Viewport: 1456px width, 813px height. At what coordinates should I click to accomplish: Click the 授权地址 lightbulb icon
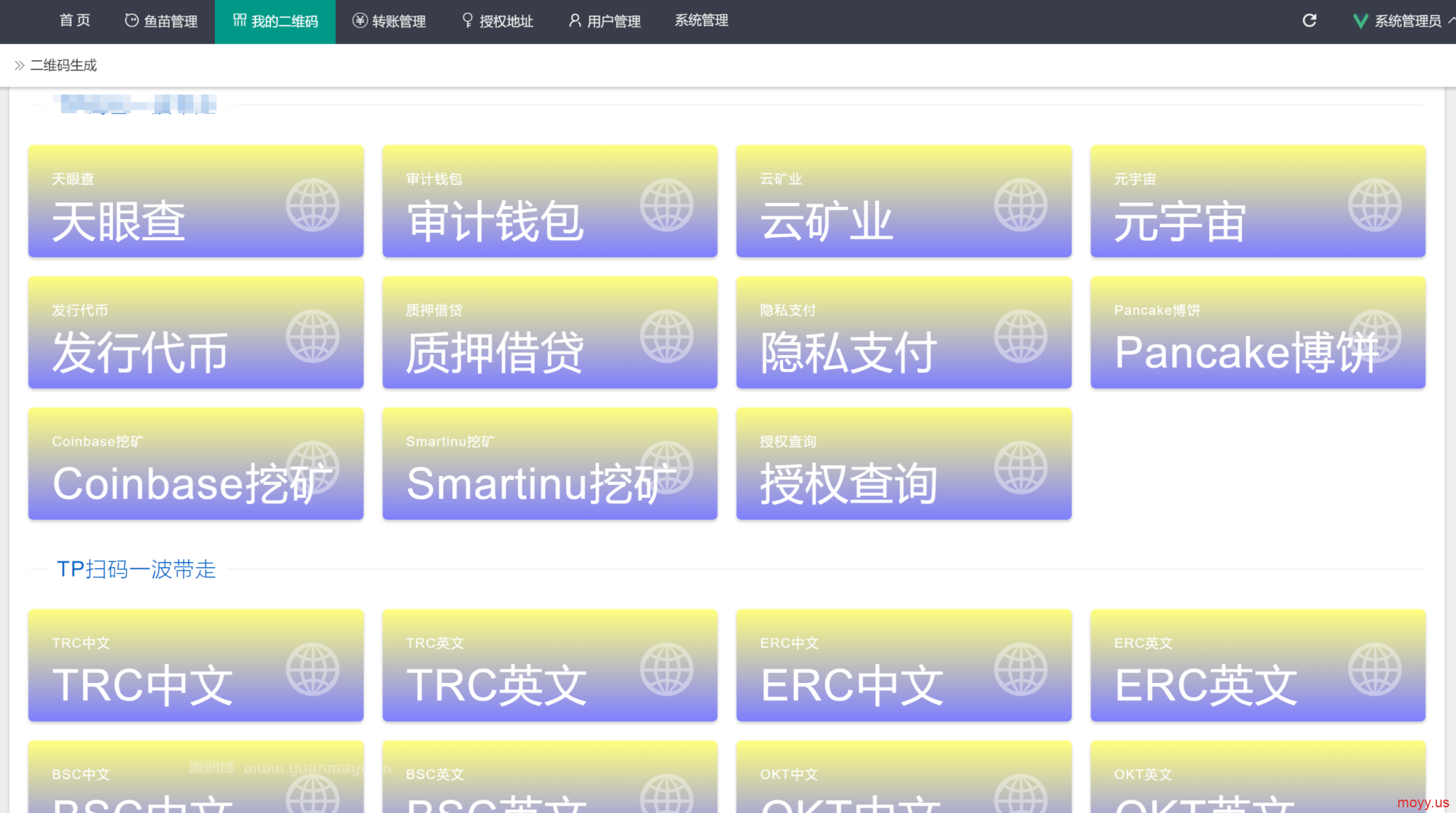click(467, 21)
